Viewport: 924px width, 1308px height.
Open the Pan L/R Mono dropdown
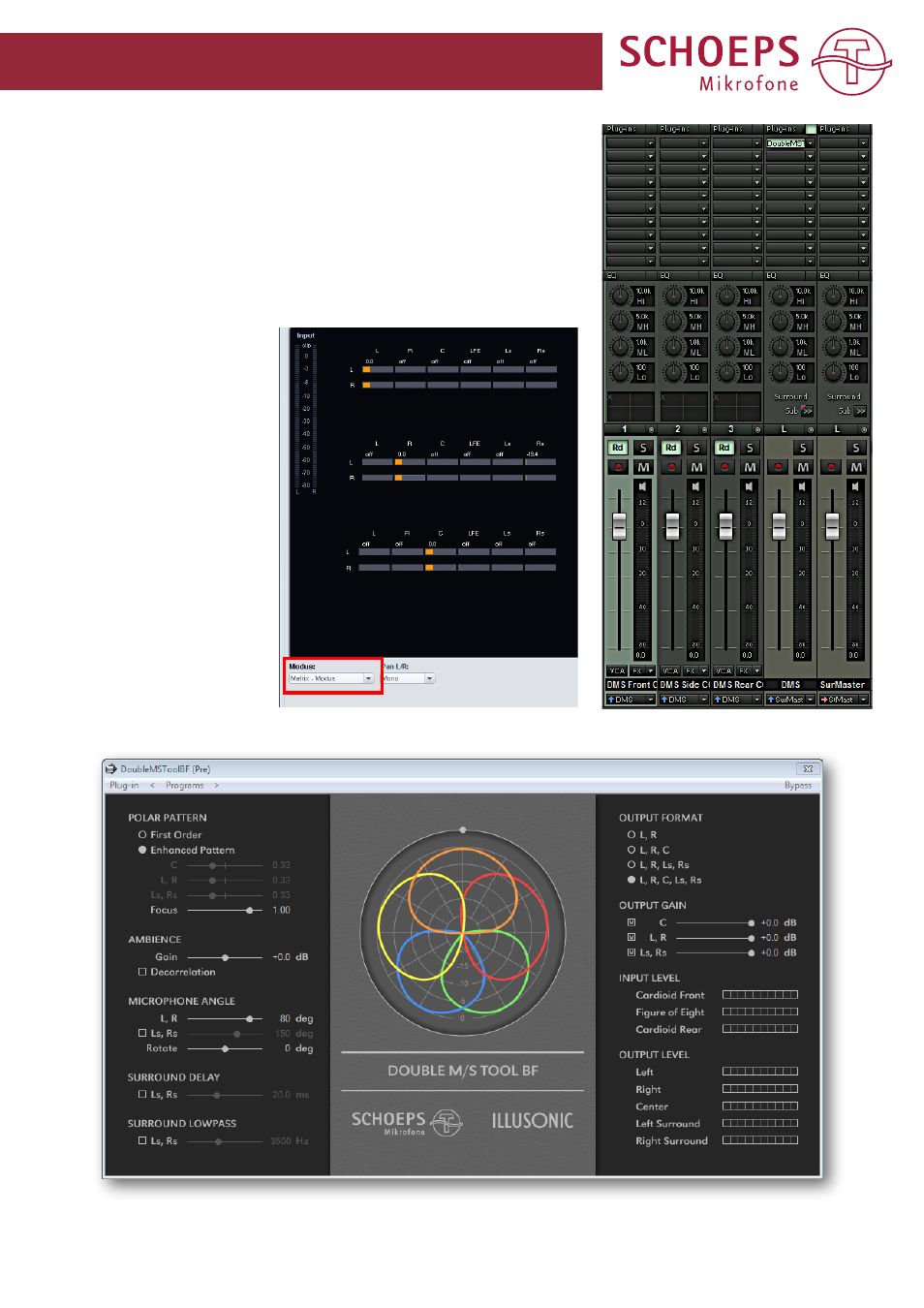coord(408,678)
